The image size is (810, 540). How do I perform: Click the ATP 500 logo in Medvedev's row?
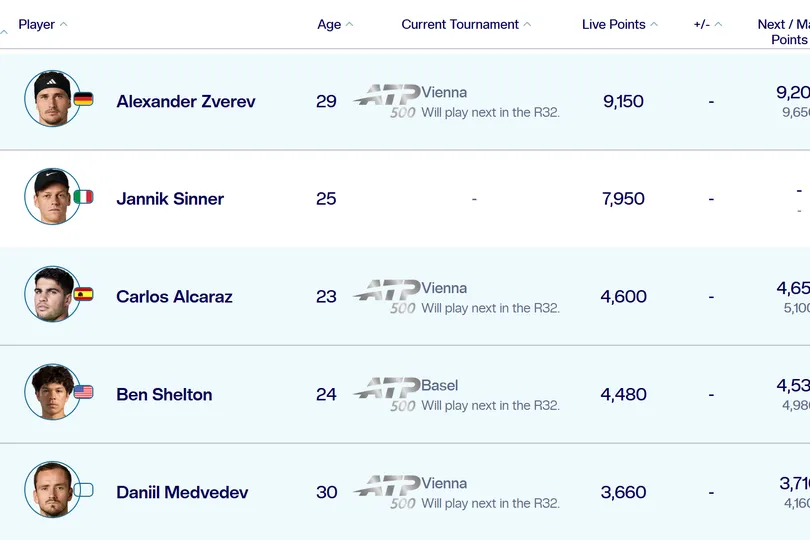point(387,492)
